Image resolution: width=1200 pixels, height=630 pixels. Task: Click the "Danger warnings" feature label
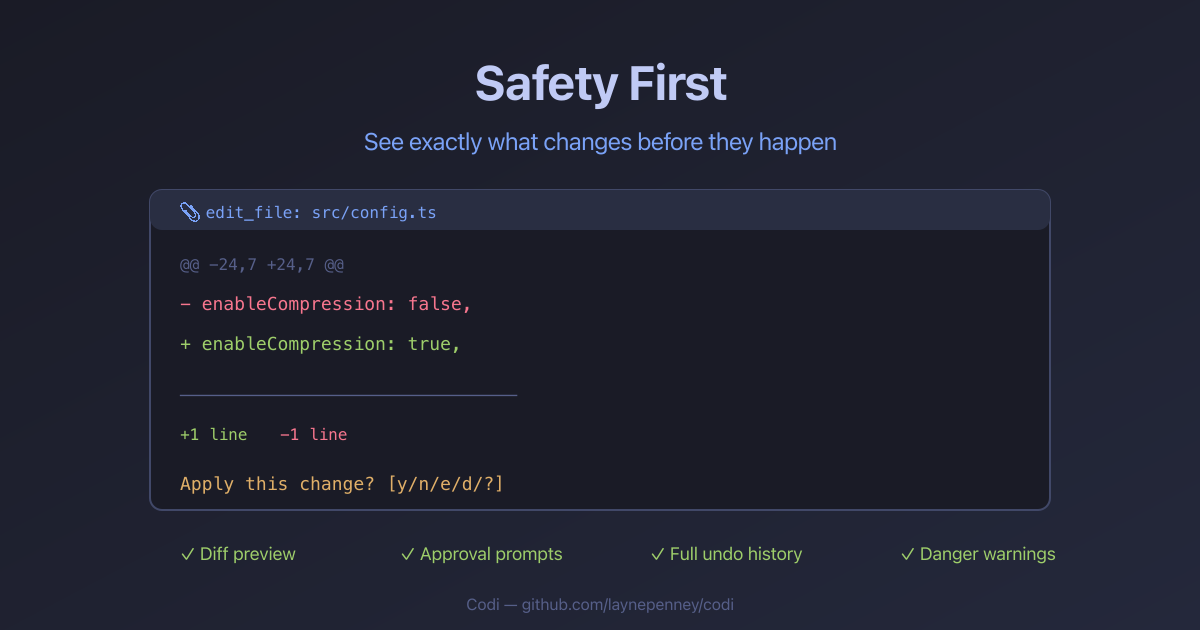[987, 554]
